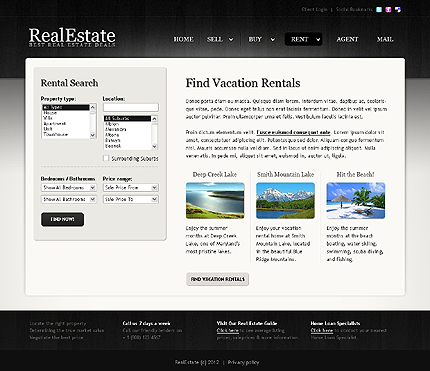Viewport: 430px width, 371px height.
Task: Property type list scroll down arrow
Action: [93, 135]
